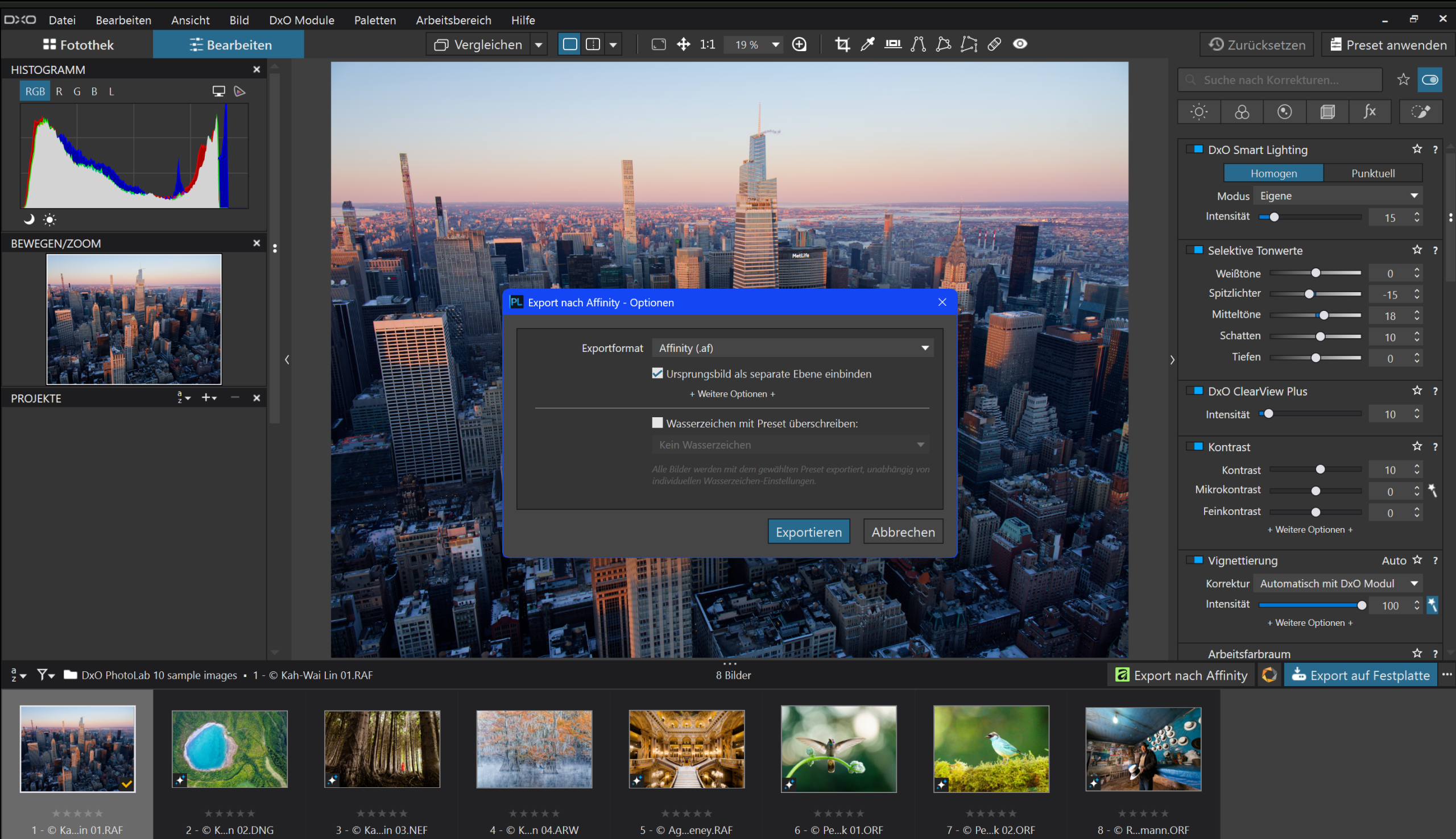This screenshot has width=1456, height=839.
Task: Expand Weitere Optionen in export dialog
Action: pyautogui.click(x=732, y=393)
